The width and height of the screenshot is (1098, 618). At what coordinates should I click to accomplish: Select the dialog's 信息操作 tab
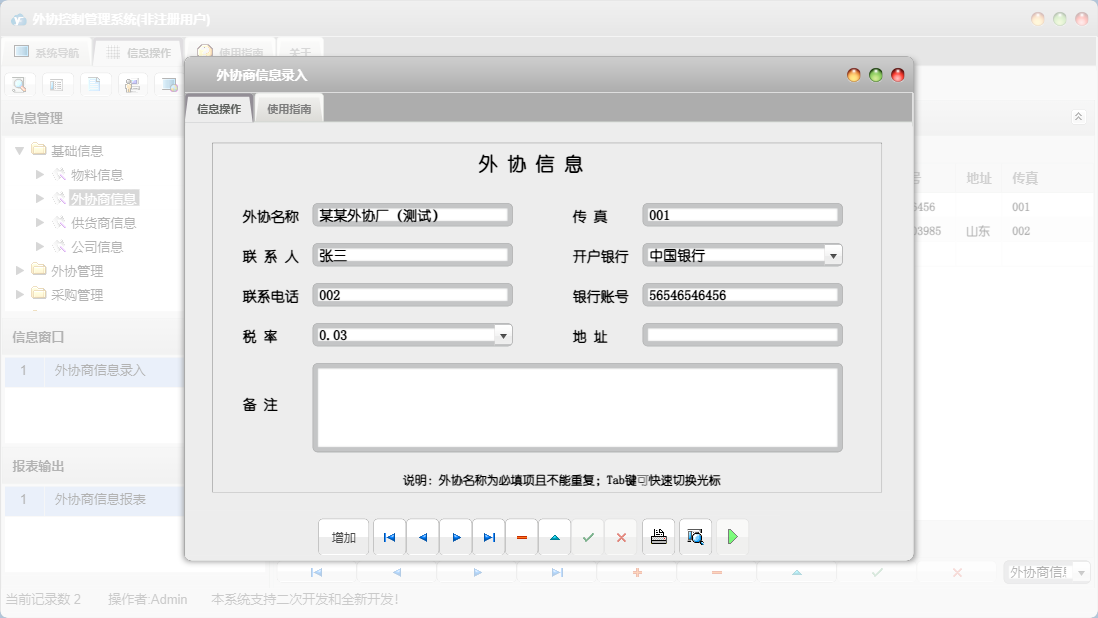tap(219, 109)
